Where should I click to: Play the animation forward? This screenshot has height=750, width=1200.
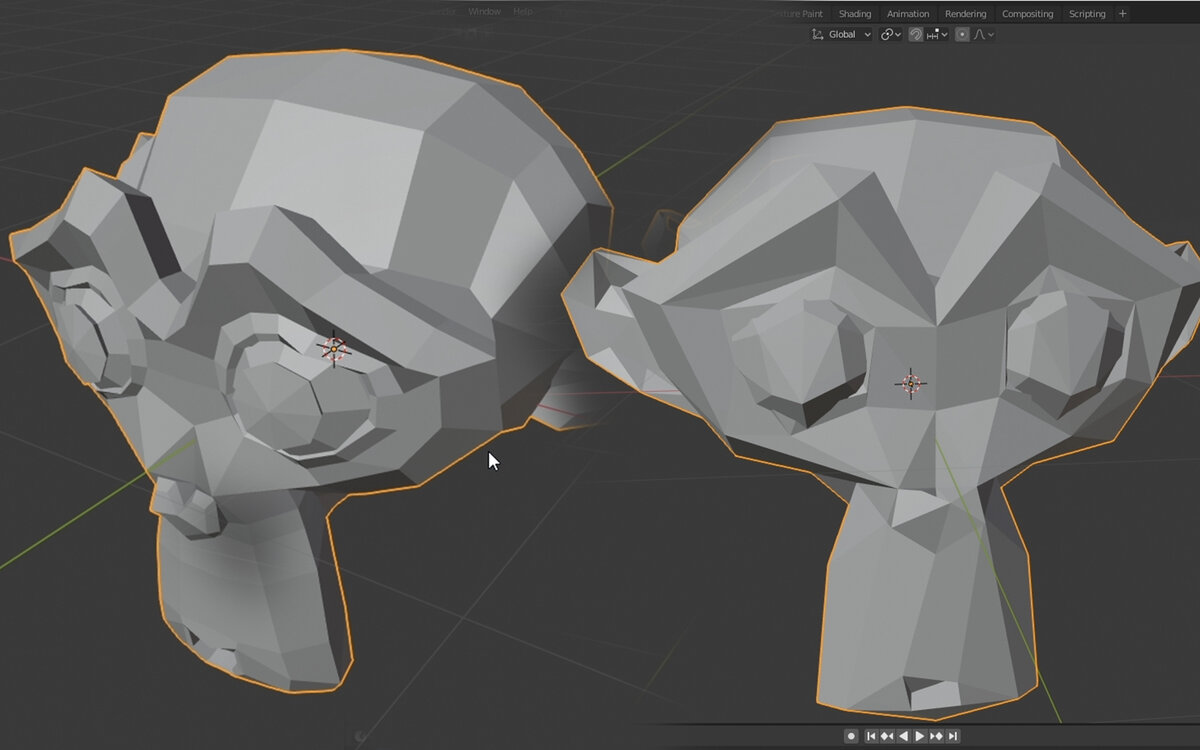pyautogui.click(x=920, y=736)
